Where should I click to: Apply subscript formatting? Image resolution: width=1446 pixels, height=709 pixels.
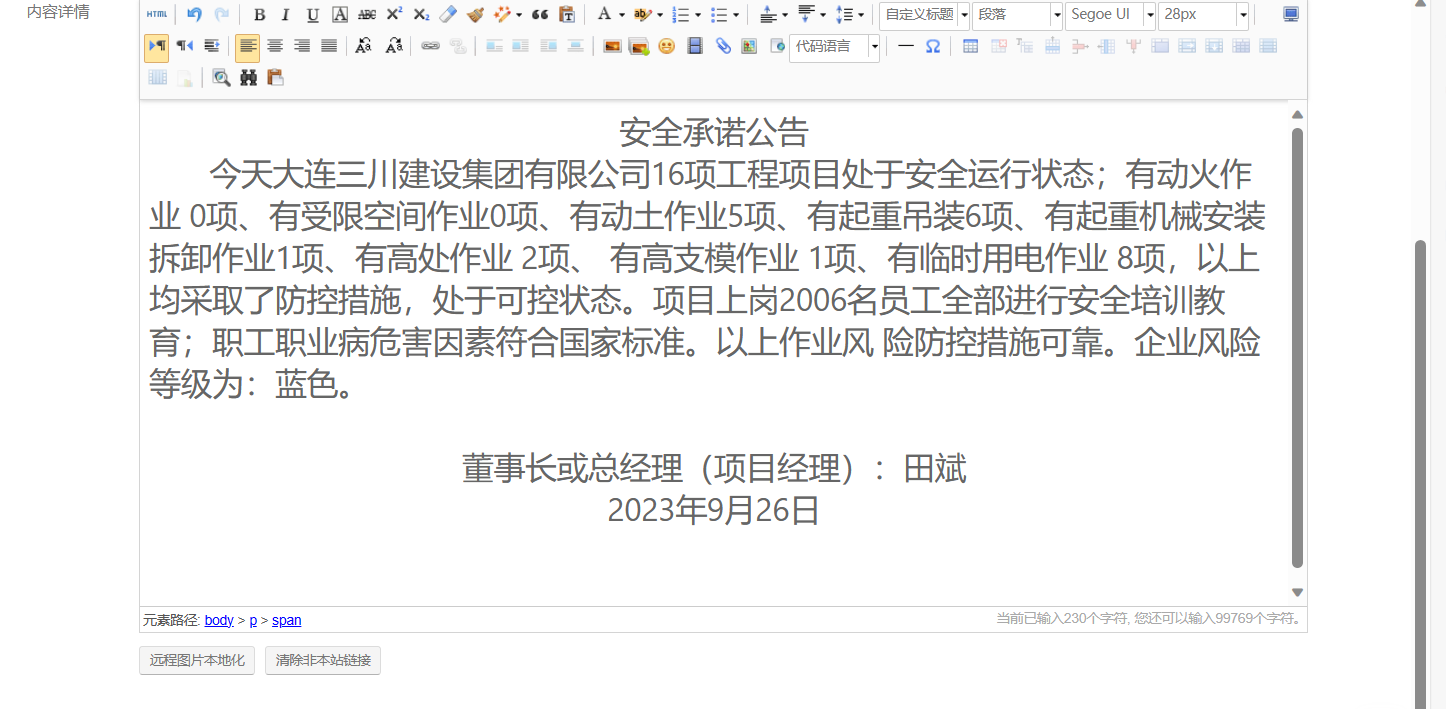click(421, 15)
